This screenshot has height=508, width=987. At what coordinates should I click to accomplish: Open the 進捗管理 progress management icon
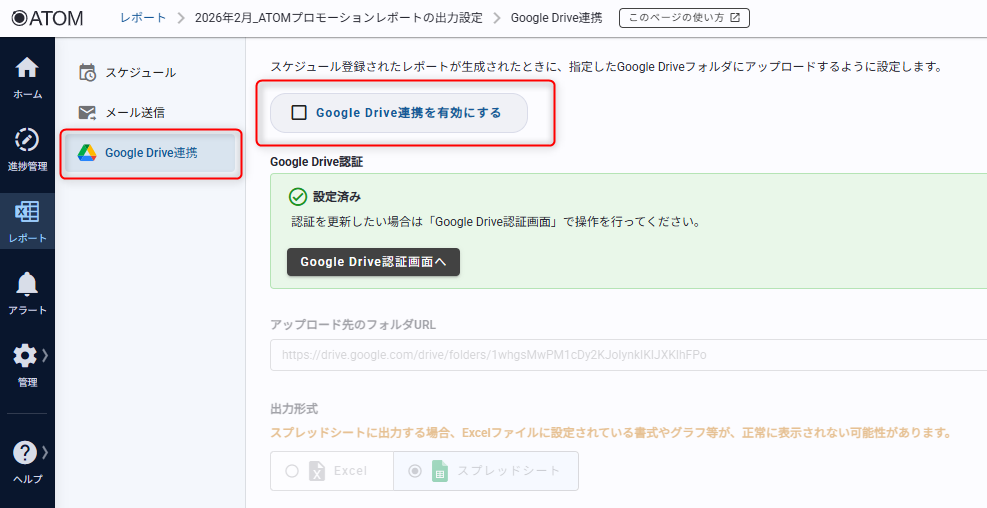[27, 140]
